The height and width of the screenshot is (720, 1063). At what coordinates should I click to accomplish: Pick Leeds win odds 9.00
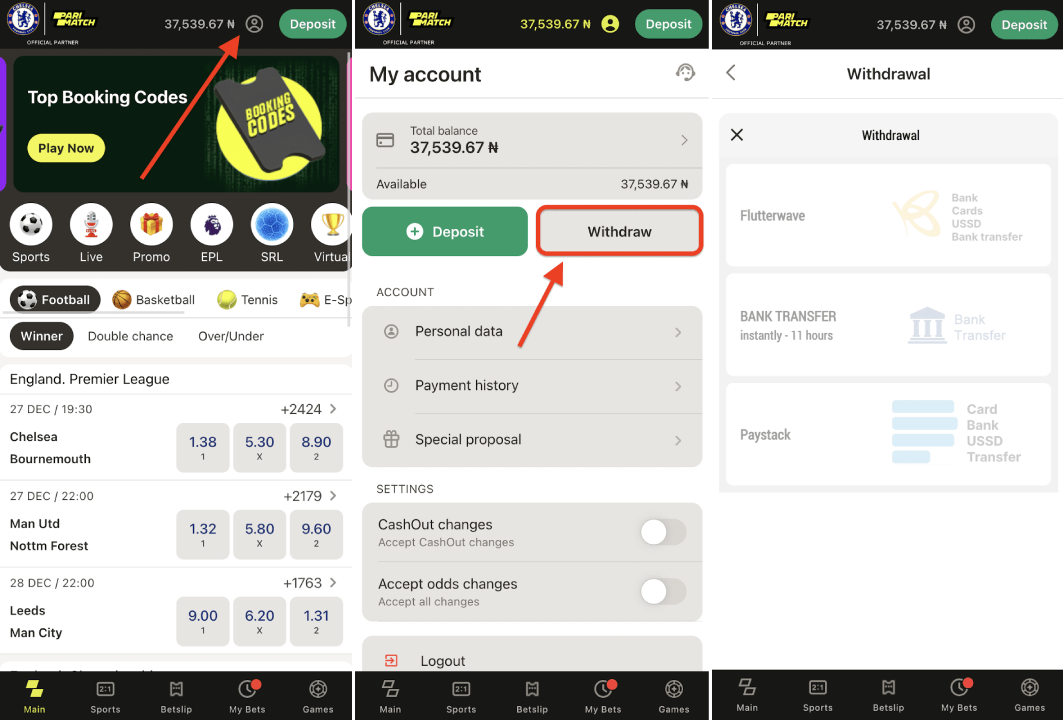pyautogui.click(x=203, y=621)
